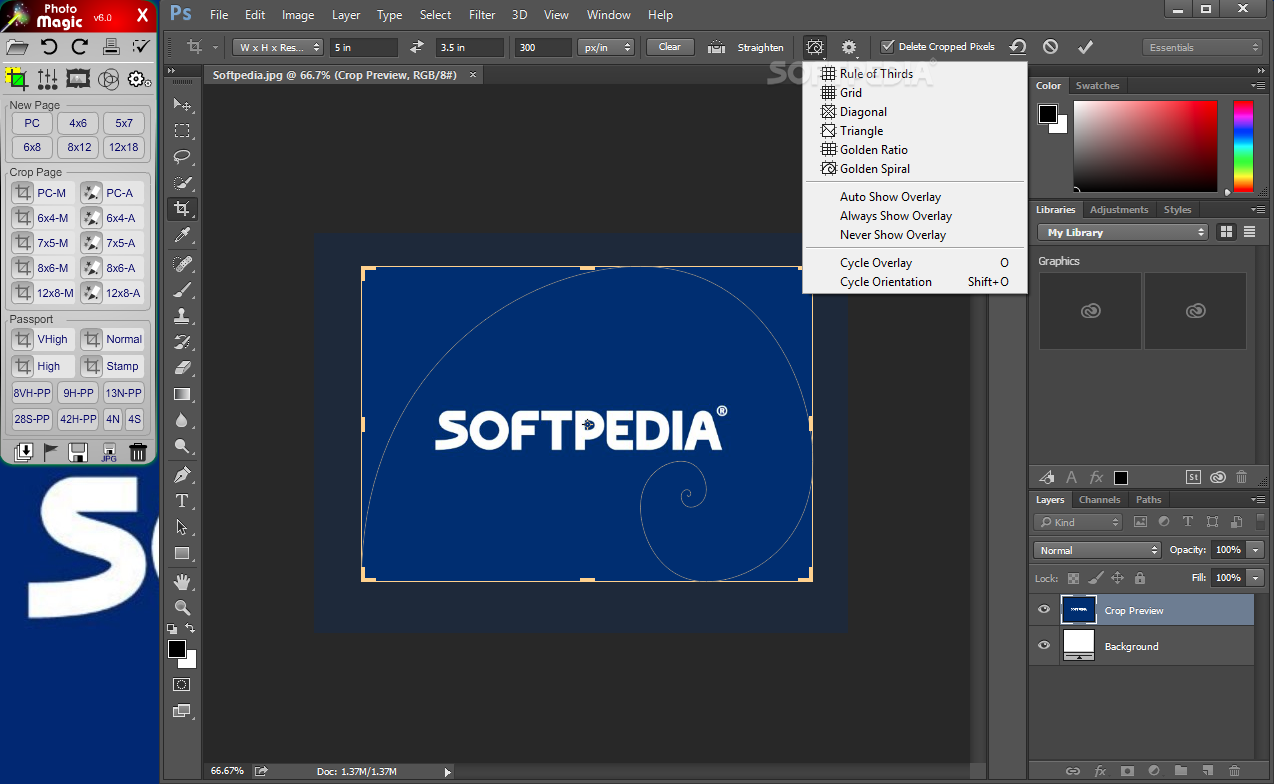
Task: Open the Filter menu
Action: click(x=482, y=15)
